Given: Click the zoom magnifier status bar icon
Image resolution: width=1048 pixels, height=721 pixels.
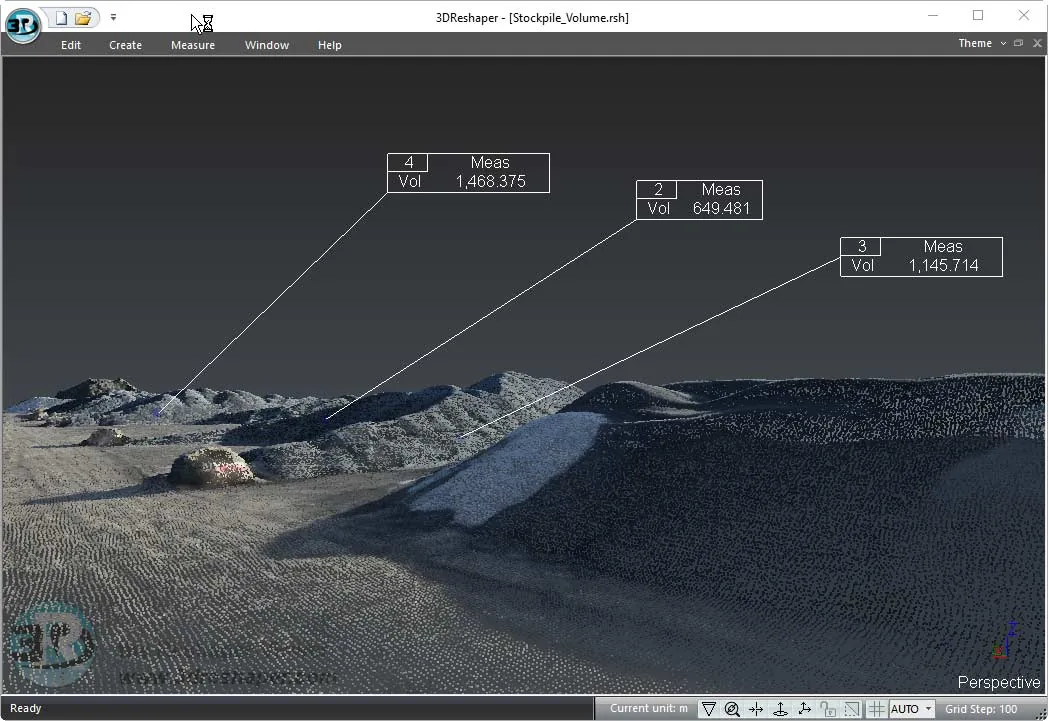Looking at the screenshot, I should click(732, 709).
